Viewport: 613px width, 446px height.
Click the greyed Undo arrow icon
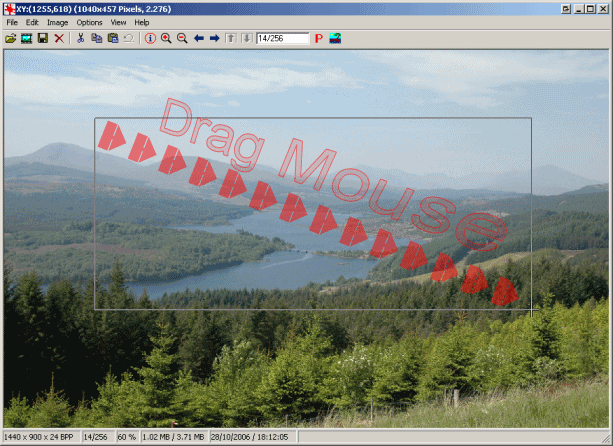pyautogui.click(x=129, y=38)
